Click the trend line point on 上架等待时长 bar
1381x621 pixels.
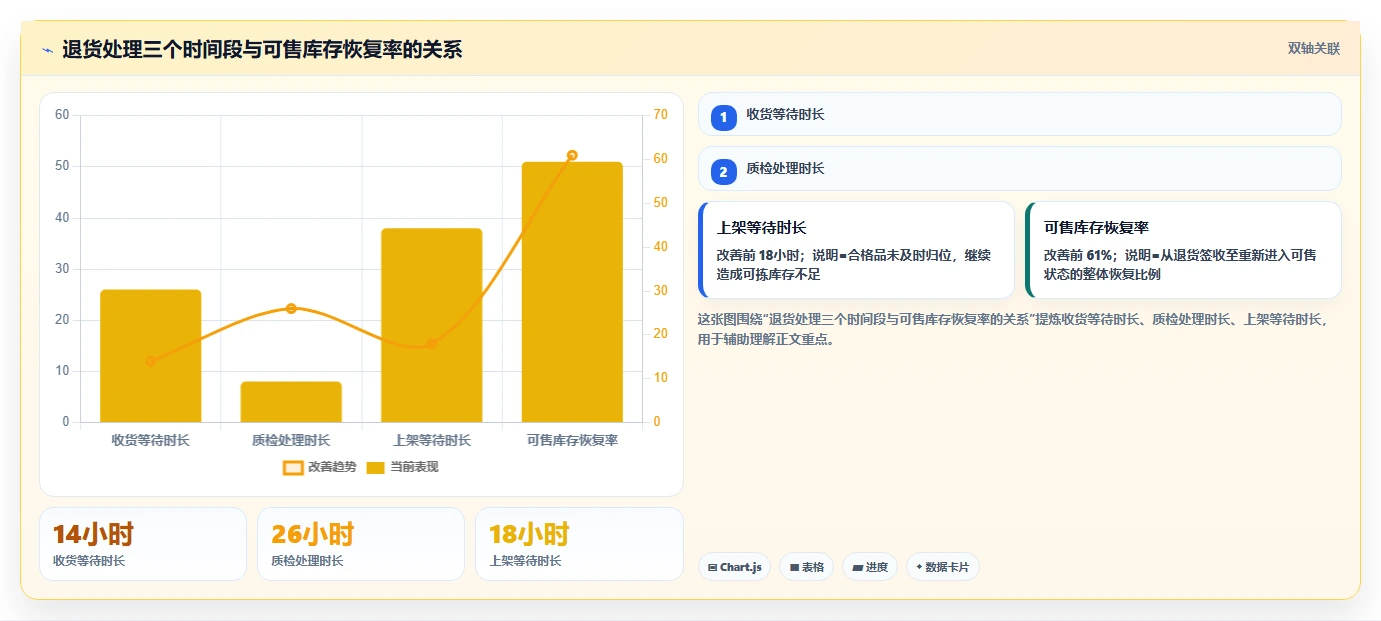(432, 344)
